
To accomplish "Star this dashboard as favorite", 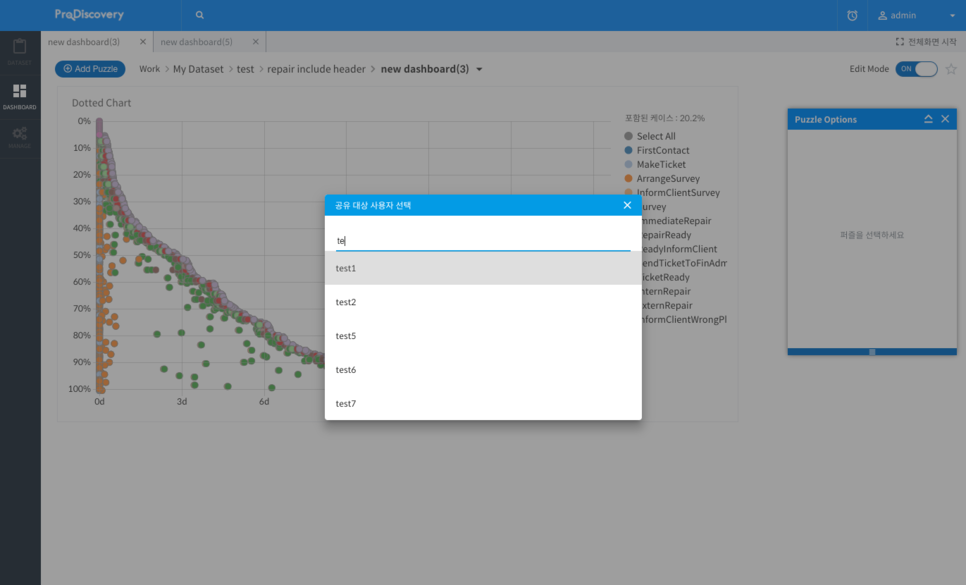I will [x=951, y=69].
